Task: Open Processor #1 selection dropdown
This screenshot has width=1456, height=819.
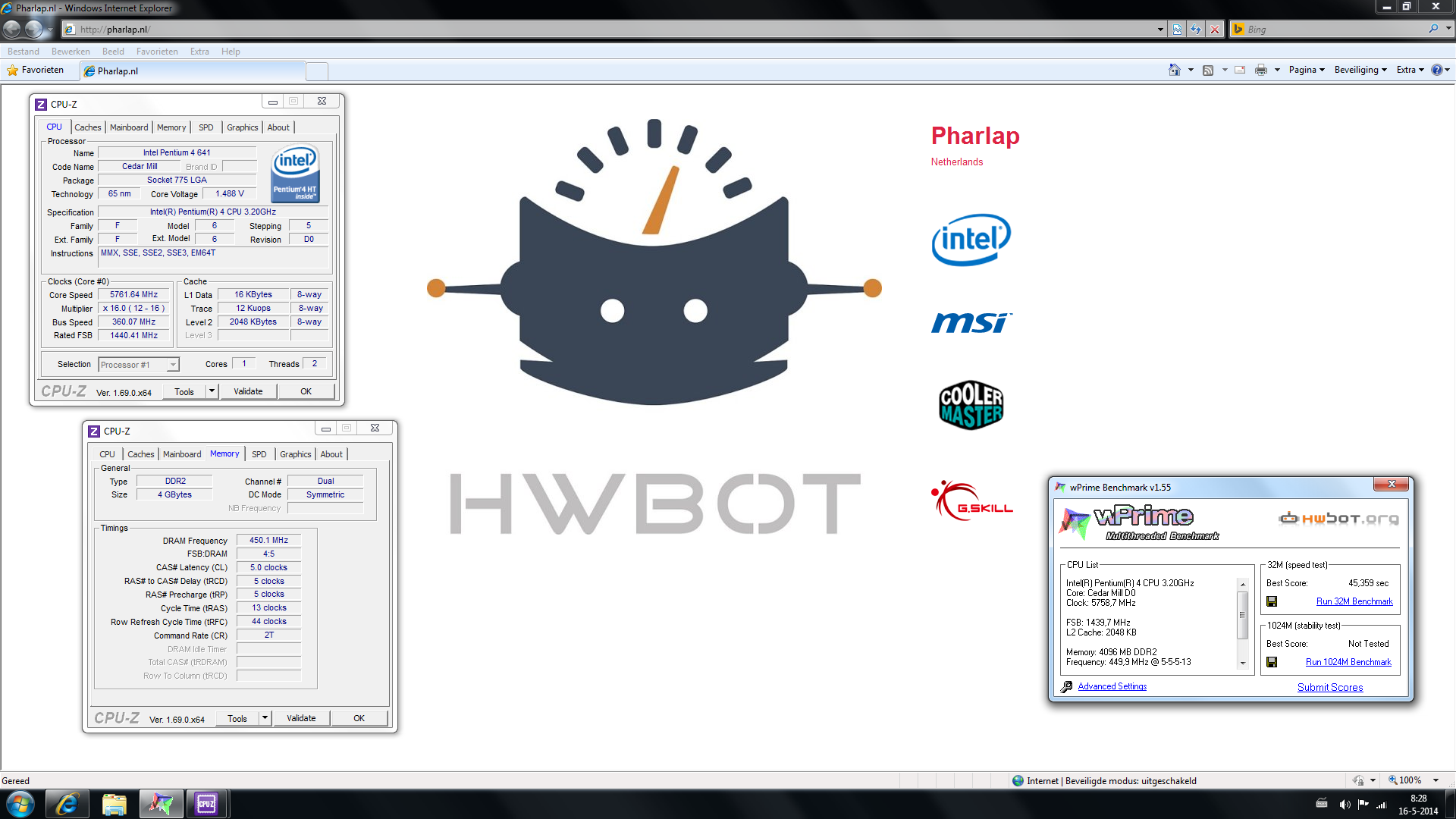Action: coord(173,365)
